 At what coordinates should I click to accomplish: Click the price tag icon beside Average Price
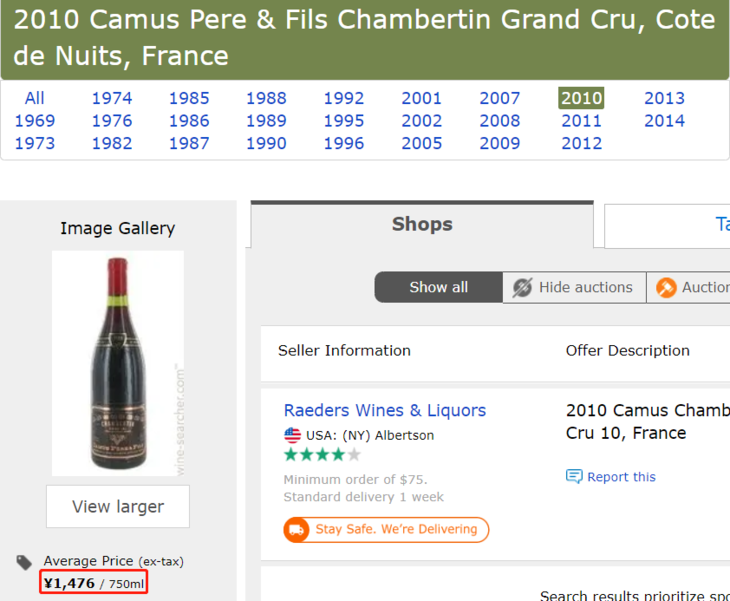[24, 563]
